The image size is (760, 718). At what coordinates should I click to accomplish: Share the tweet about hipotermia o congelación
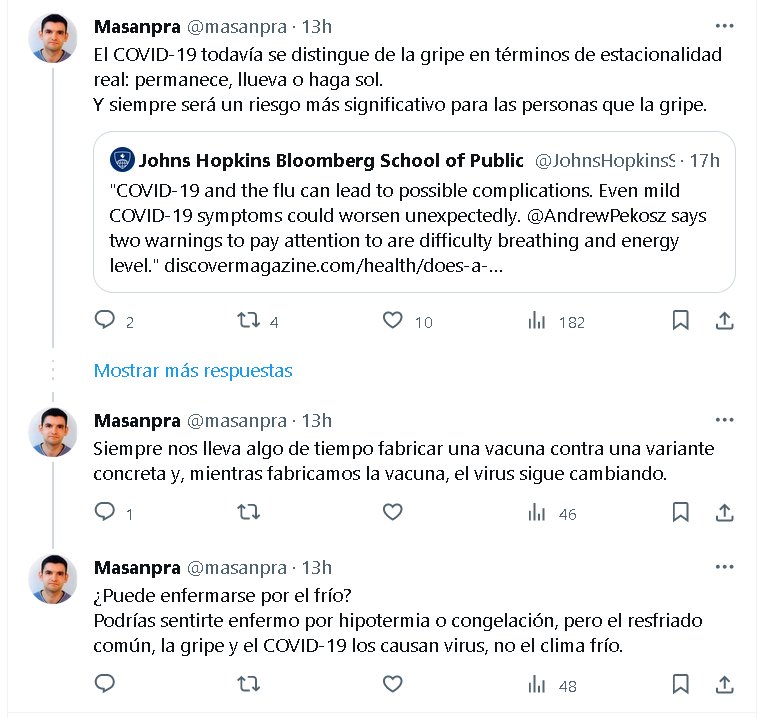click(x=724, y=684)
